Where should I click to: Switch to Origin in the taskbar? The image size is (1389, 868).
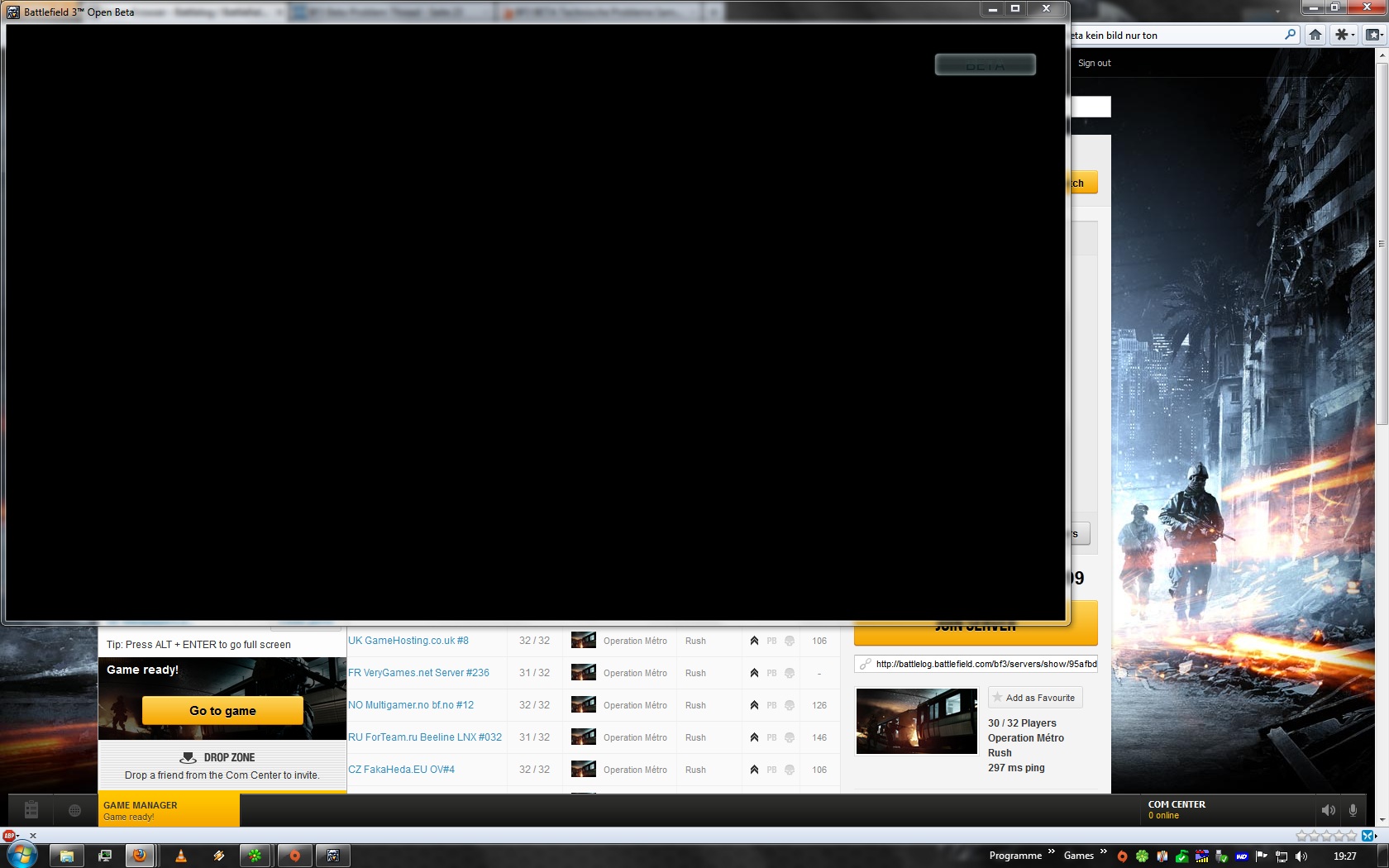294,856
